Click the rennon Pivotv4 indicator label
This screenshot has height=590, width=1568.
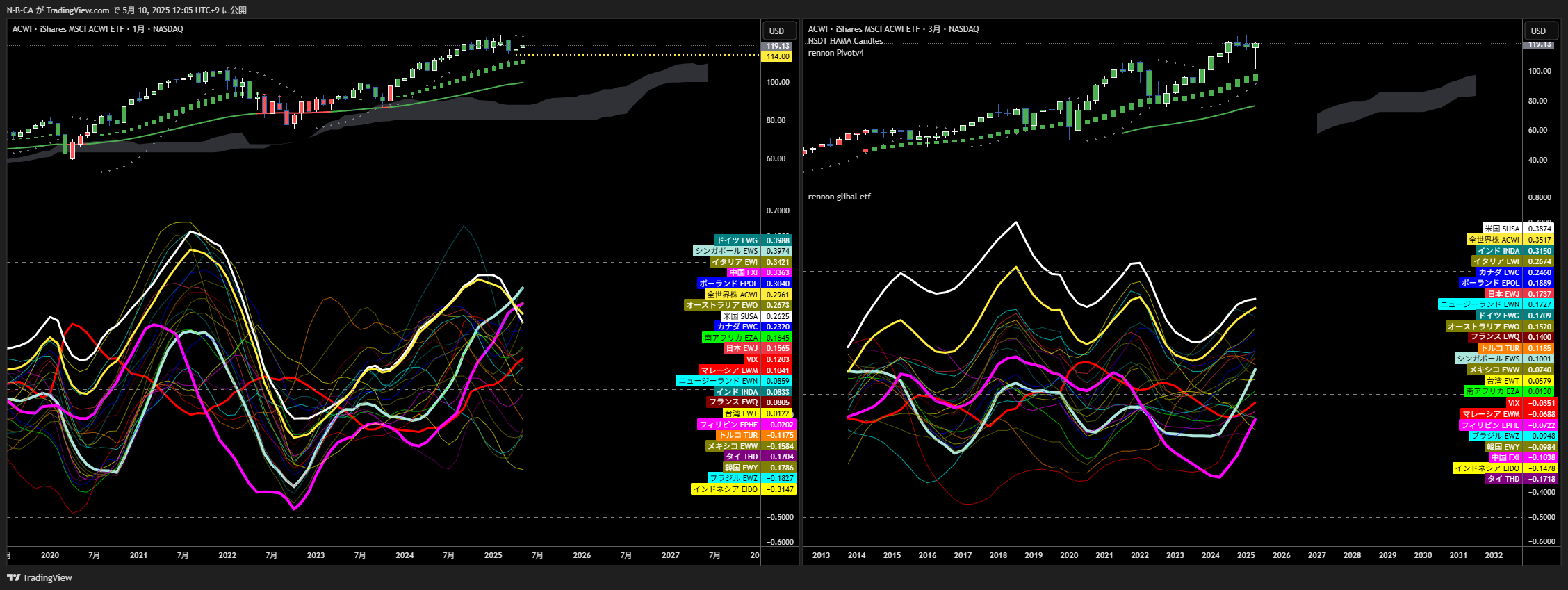(836, 53)
